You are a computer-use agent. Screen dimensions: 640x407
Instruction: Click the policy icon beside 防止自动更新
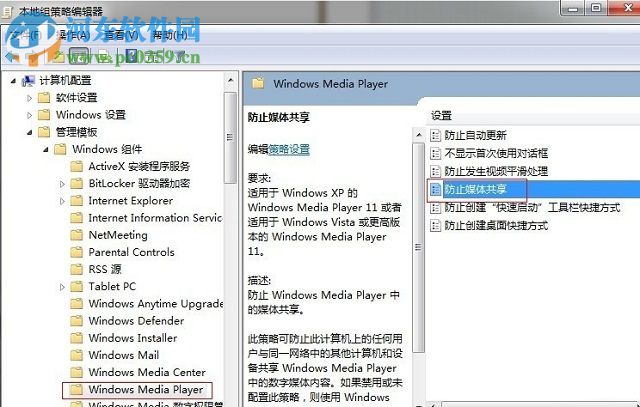pos(436,135)
